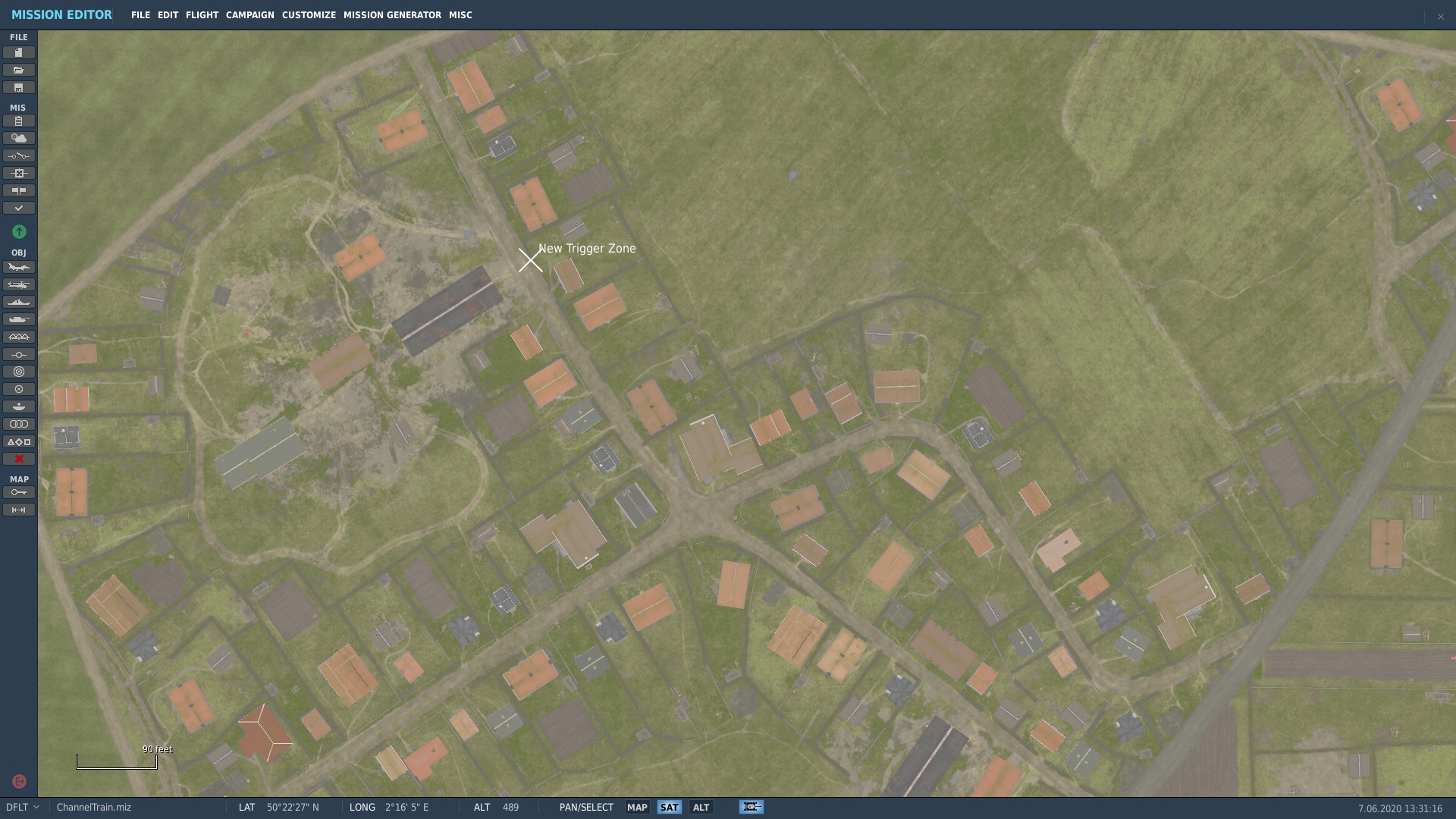Create a new mission file icon
The height and width of the screenshot is (819, 1456).
click(x=19, y=52)
